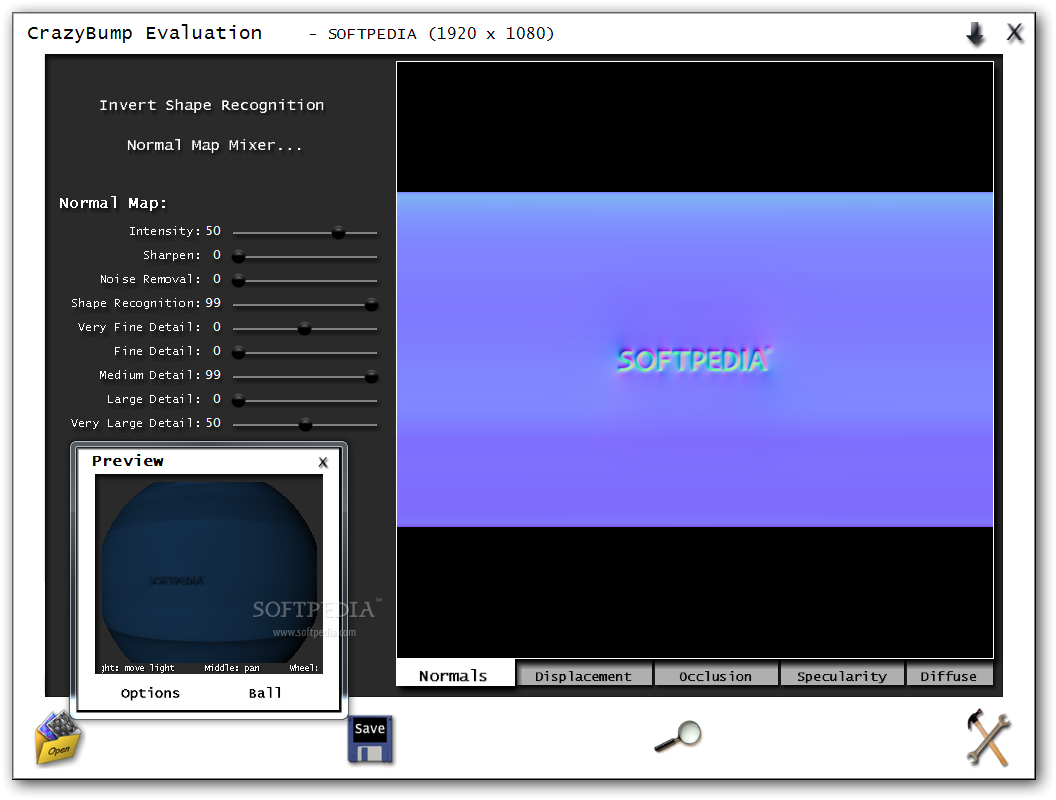The height and width of the screenshot is (800, 1056).
Task: Open settings with hammer and wrench icon
Action: pyautogui.click(x=988, y=737)
